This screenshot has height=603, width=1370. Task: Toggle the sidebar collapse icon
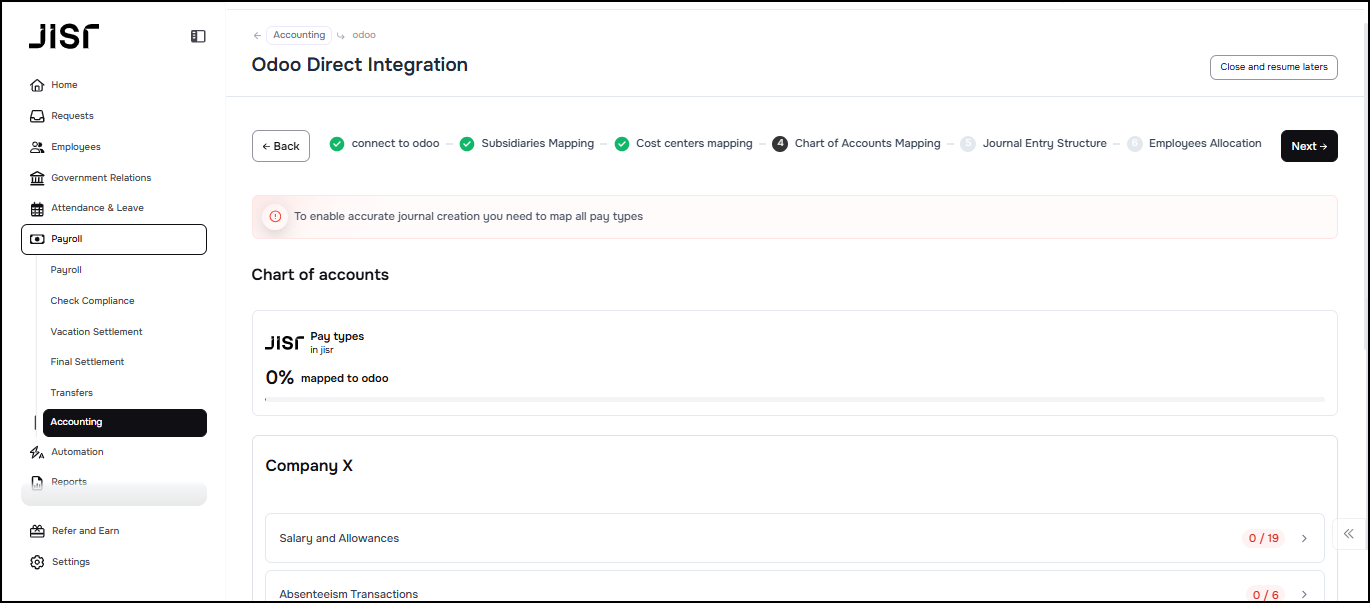pyautogui.click(x=198, y=36)
